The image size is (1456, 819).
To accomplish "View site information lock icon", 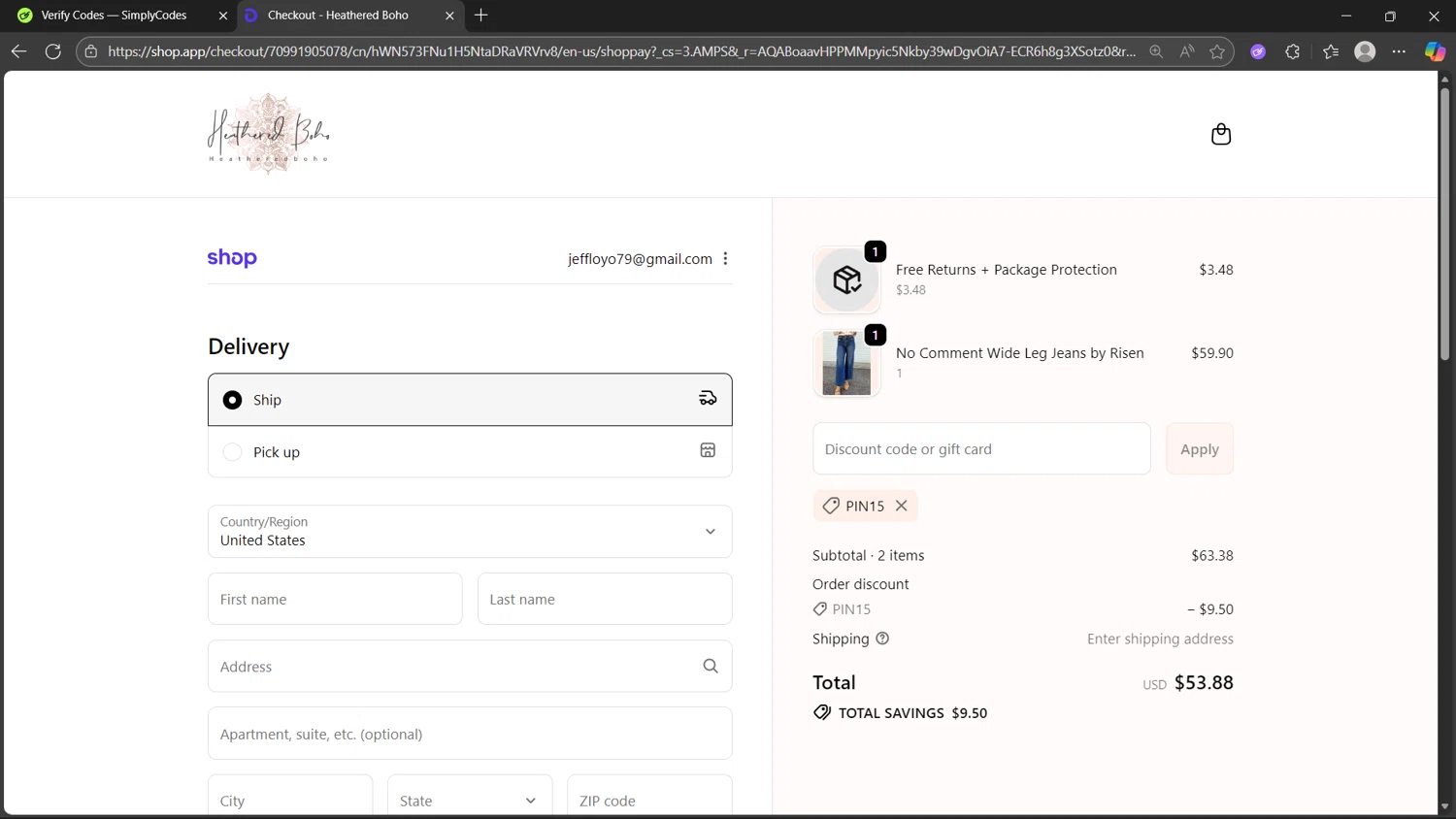I will pyautogui.click(x=91, y=51).
